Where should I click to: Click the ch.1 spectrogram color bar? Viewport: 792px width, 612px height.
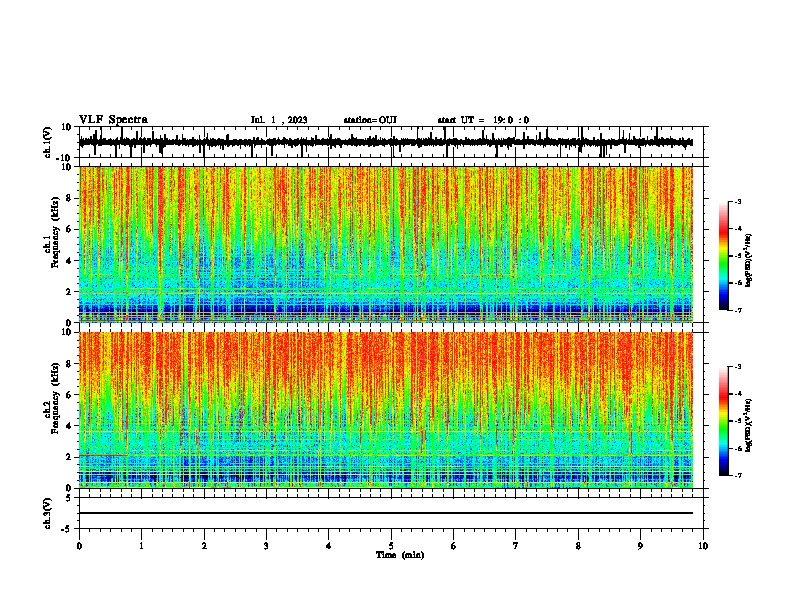coord(723,256)
